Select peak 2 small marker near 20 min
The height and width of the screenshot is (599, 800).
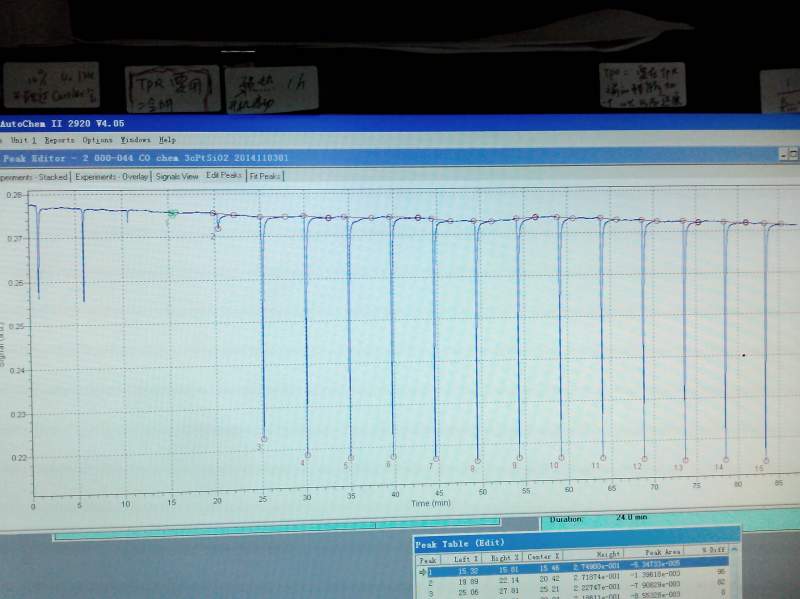pos(218,229)
